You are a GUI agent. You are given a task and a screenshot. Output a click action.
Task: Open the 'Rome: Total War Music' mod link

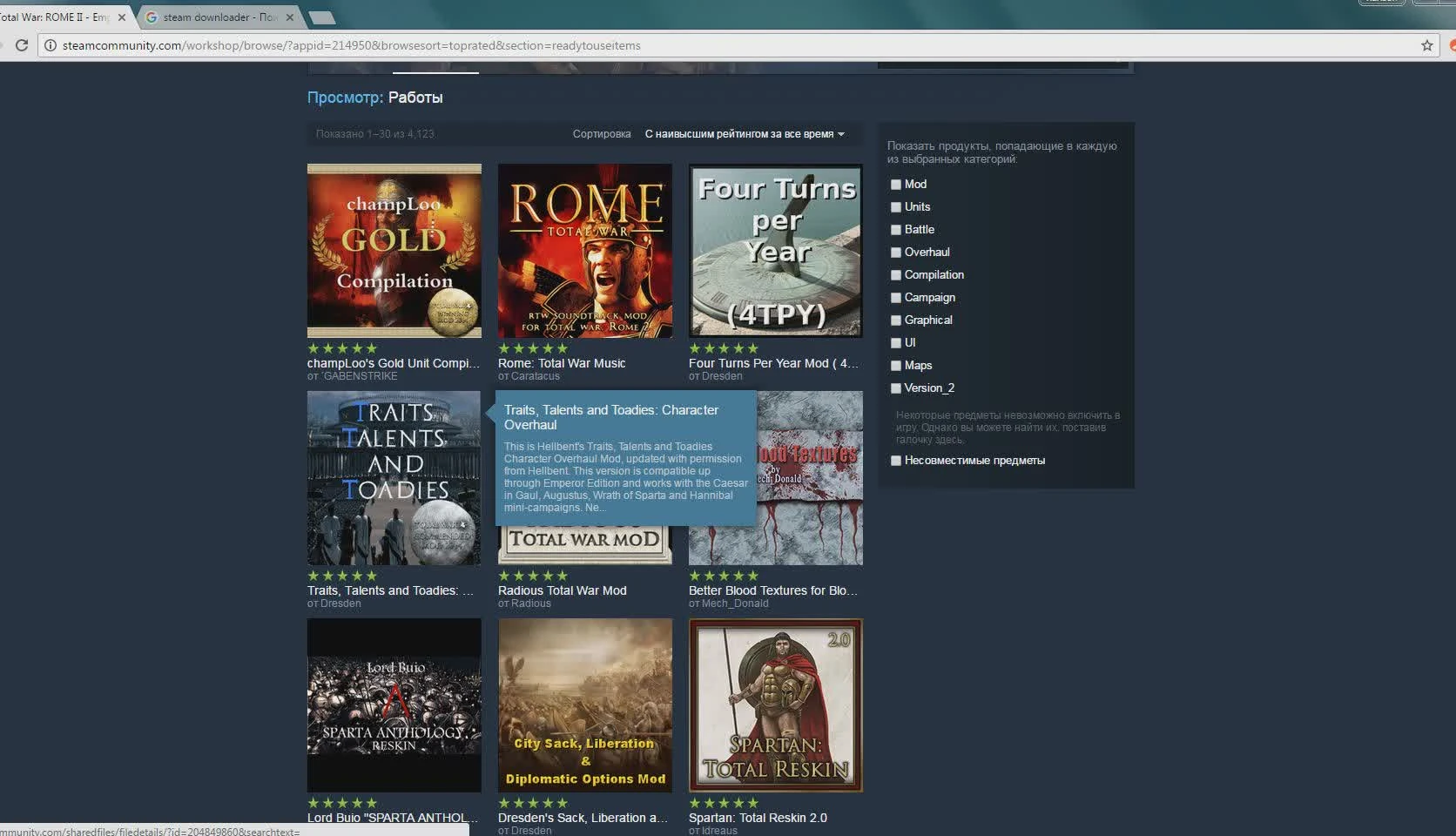point(561,363)
